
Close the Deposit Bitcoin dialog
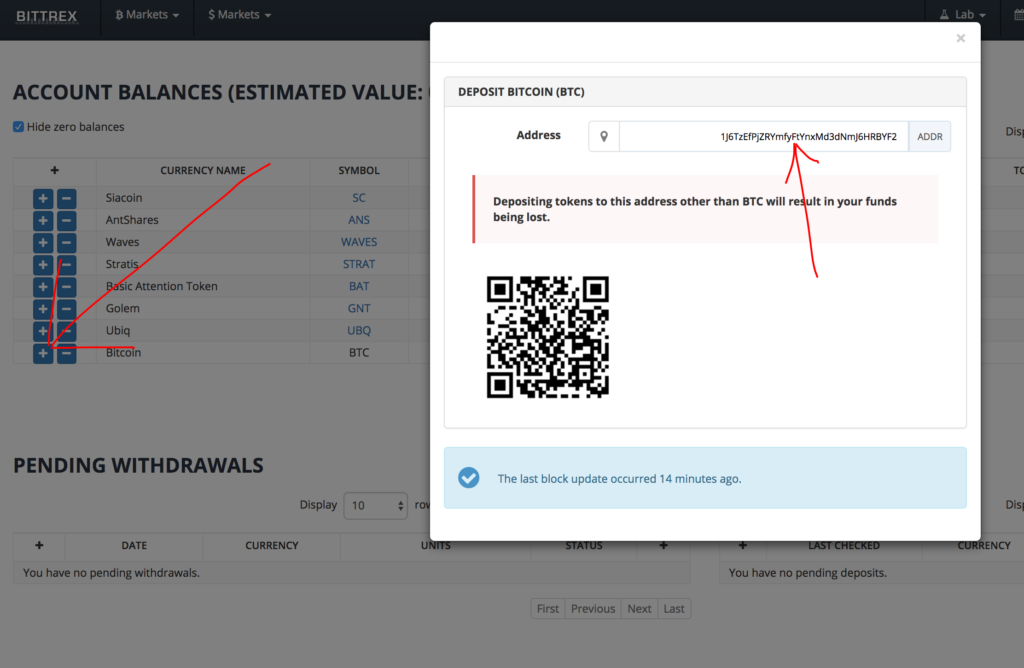tap(961, 39)
